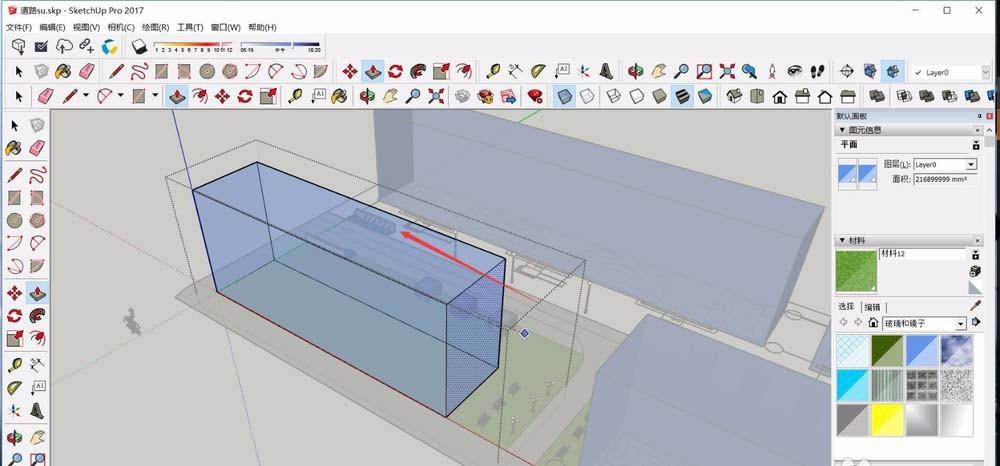Screen dimensions: 1000x466
Task: Select the cyan glass material swatch
Action: click(853, 385)
